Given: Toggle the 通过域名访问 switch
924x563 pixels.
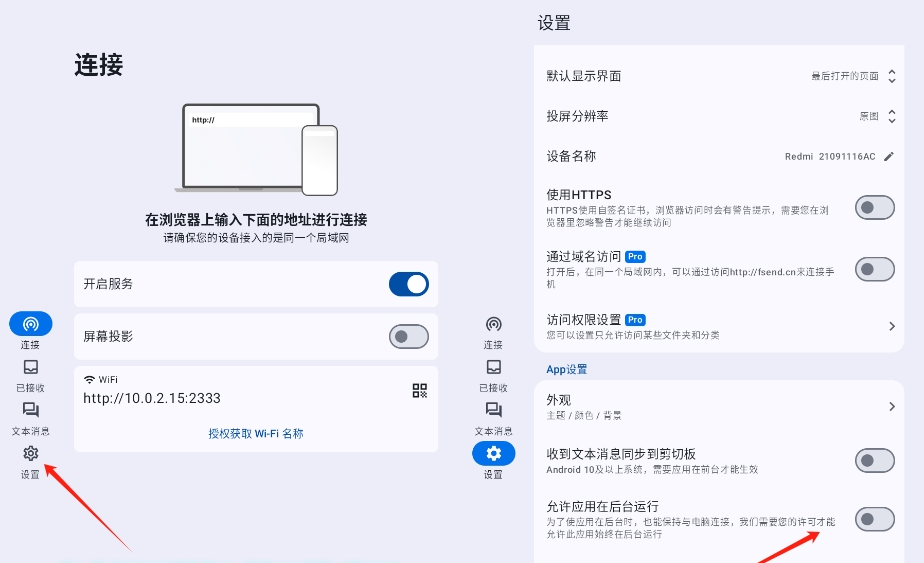Looking at the screenshot, I should point(875,269).
